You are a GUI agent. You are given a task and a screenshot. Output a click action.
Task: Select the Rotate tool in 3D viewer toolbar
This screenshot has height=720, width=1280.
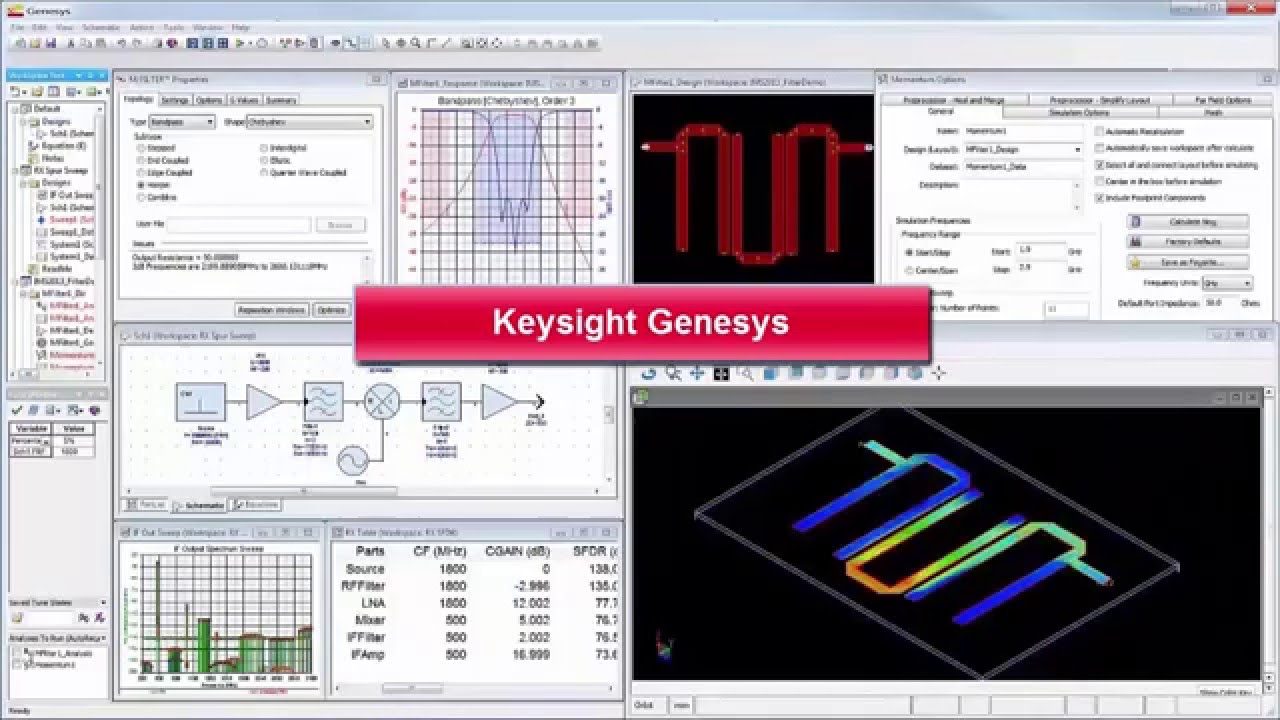(x=648, y=373)
